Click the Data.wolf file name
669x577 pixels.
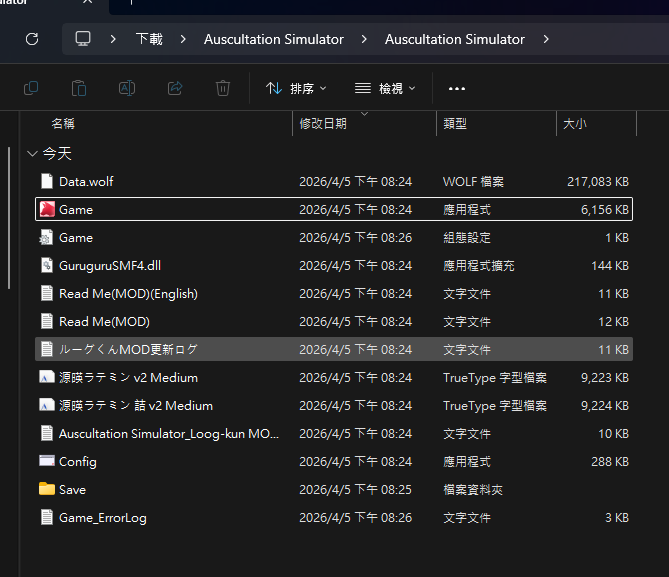click(86, 182)
